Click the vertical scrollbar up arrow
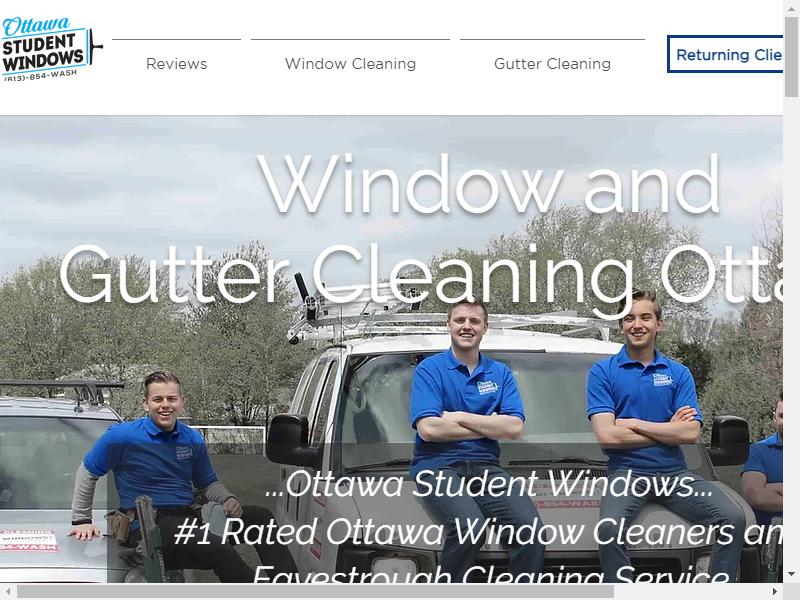The image size is (800, 600). (791, 6)
